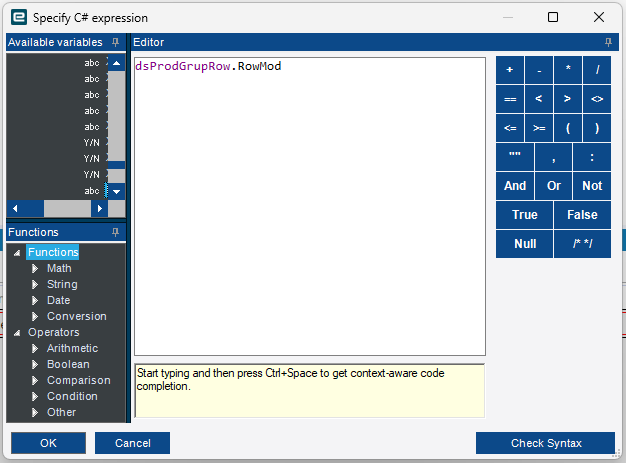Click the application icon in title bar
Viewport: 626px width, 463px height.
(19, 18)
